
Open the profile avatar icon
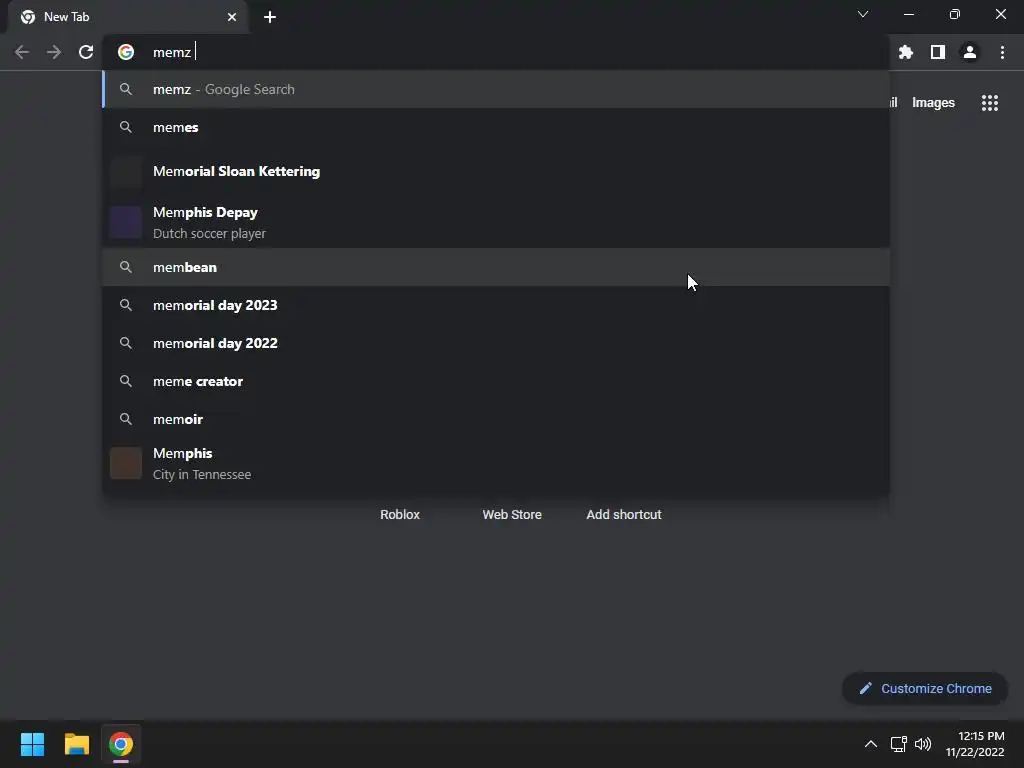(970, 52)
